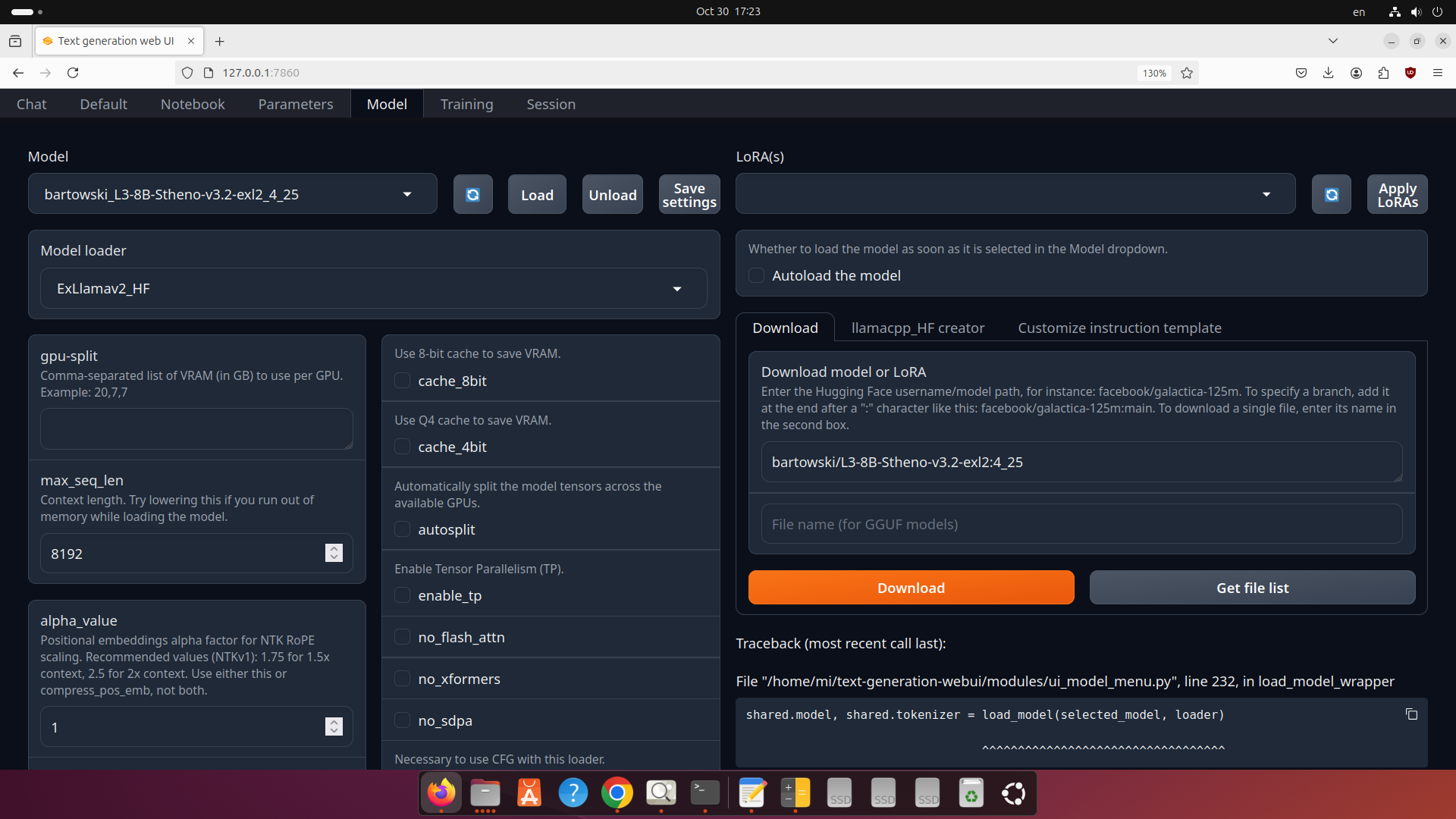
Task: Check the no_flash_attn option
Action: click(x=403, y=637)
